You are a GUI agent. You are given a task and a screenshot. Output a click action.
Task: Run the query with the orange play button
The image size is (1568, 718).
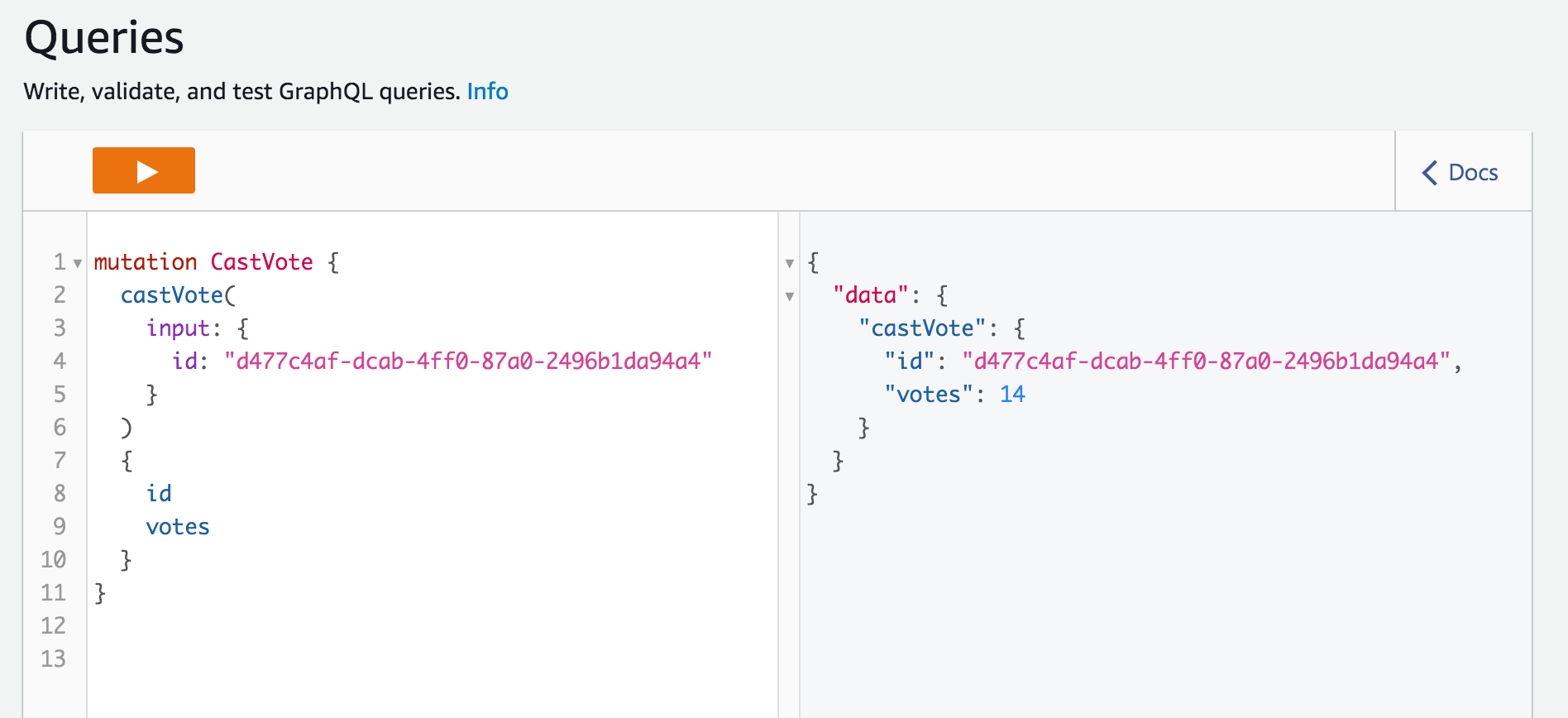tap(144, 170)
